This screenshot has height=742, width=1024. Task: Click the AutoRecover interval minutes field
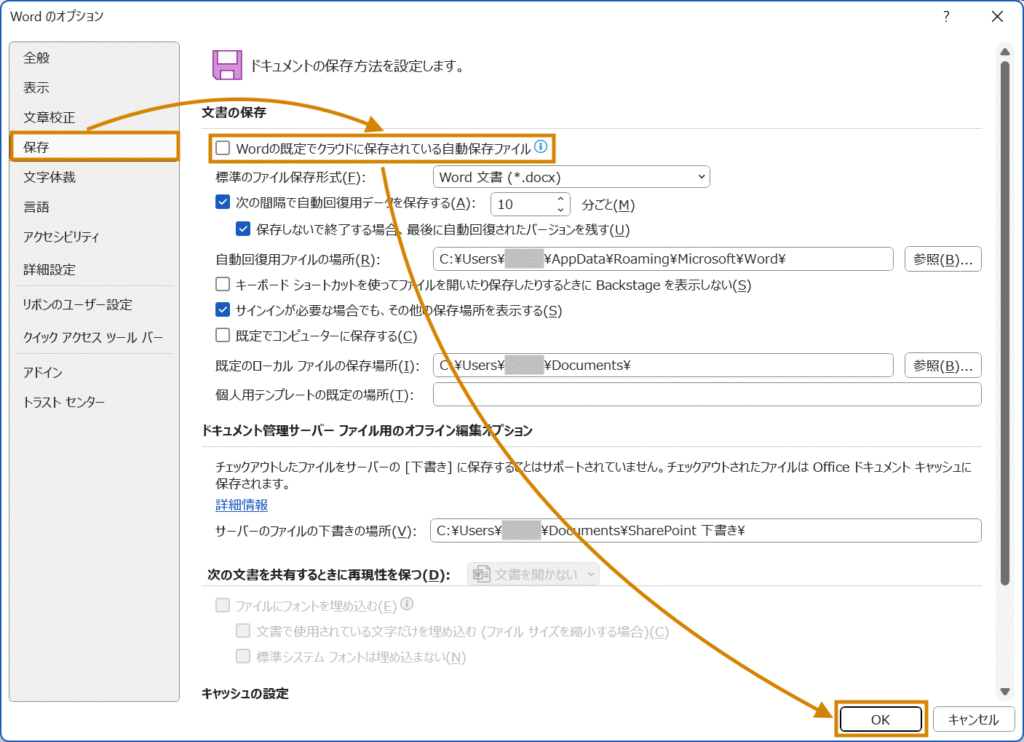(x=523, y=204)
